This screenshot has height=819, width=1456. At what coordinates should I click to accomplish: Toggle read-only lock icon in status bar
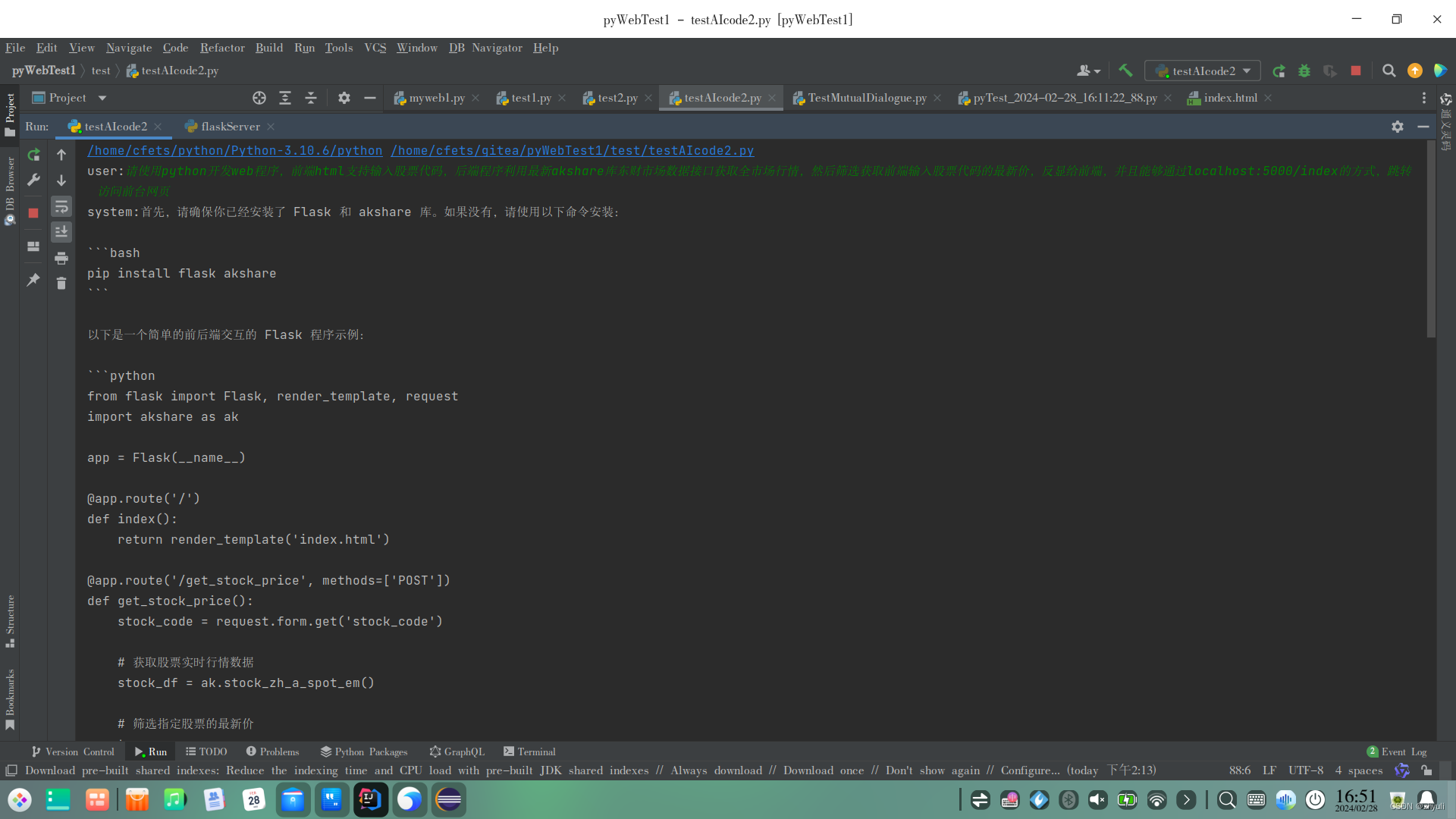coord(1426,770)
